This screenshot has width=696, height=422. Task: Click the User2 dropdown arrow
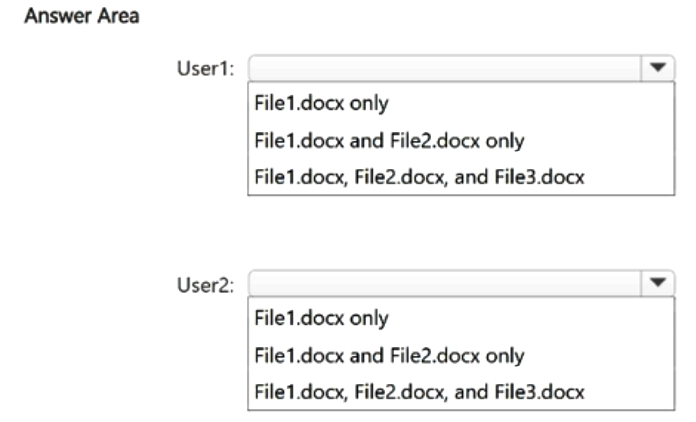click(658, 283)
